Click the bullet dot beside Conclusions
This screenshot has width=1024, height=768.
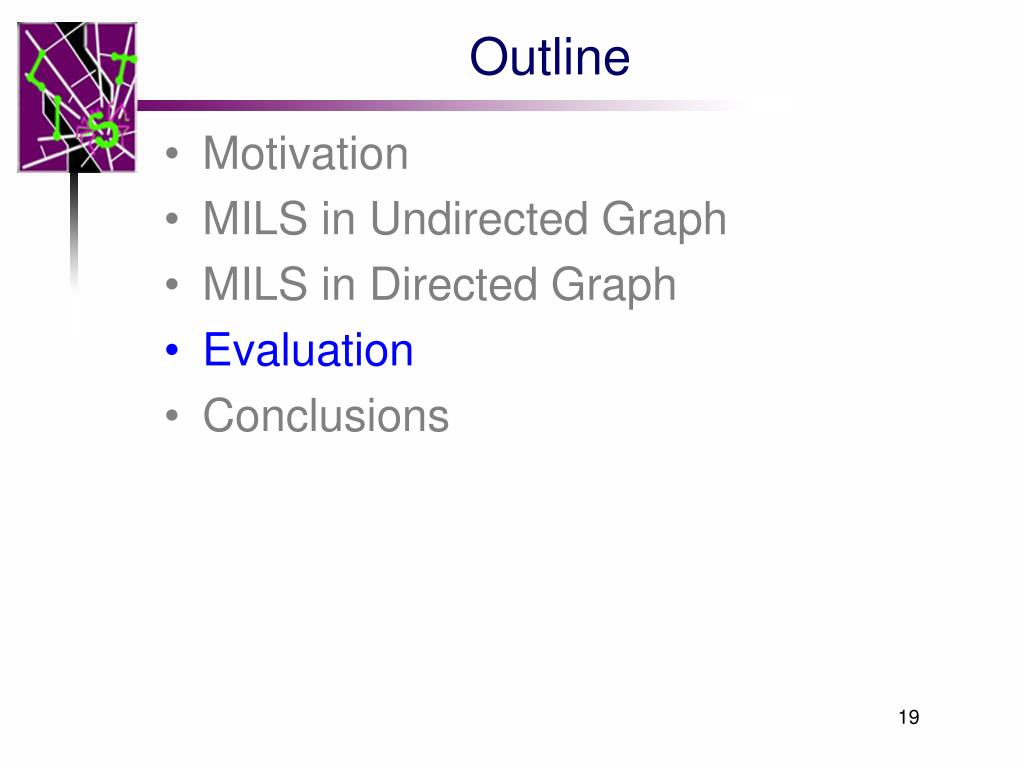pyautogui.click(x=172, y=415)
